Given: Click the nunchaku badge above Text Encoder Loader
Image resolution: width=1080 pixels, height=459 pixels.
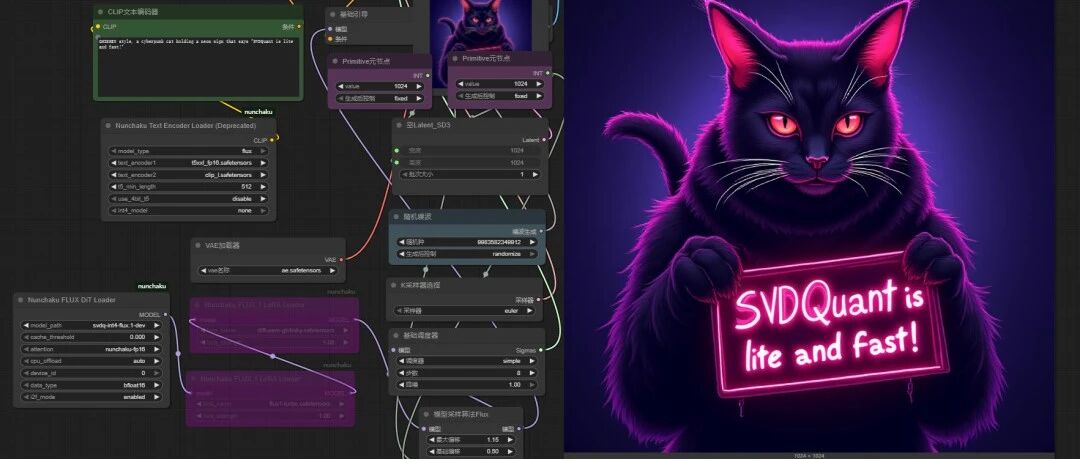Looking at the screenshot, I should [258, 111].
